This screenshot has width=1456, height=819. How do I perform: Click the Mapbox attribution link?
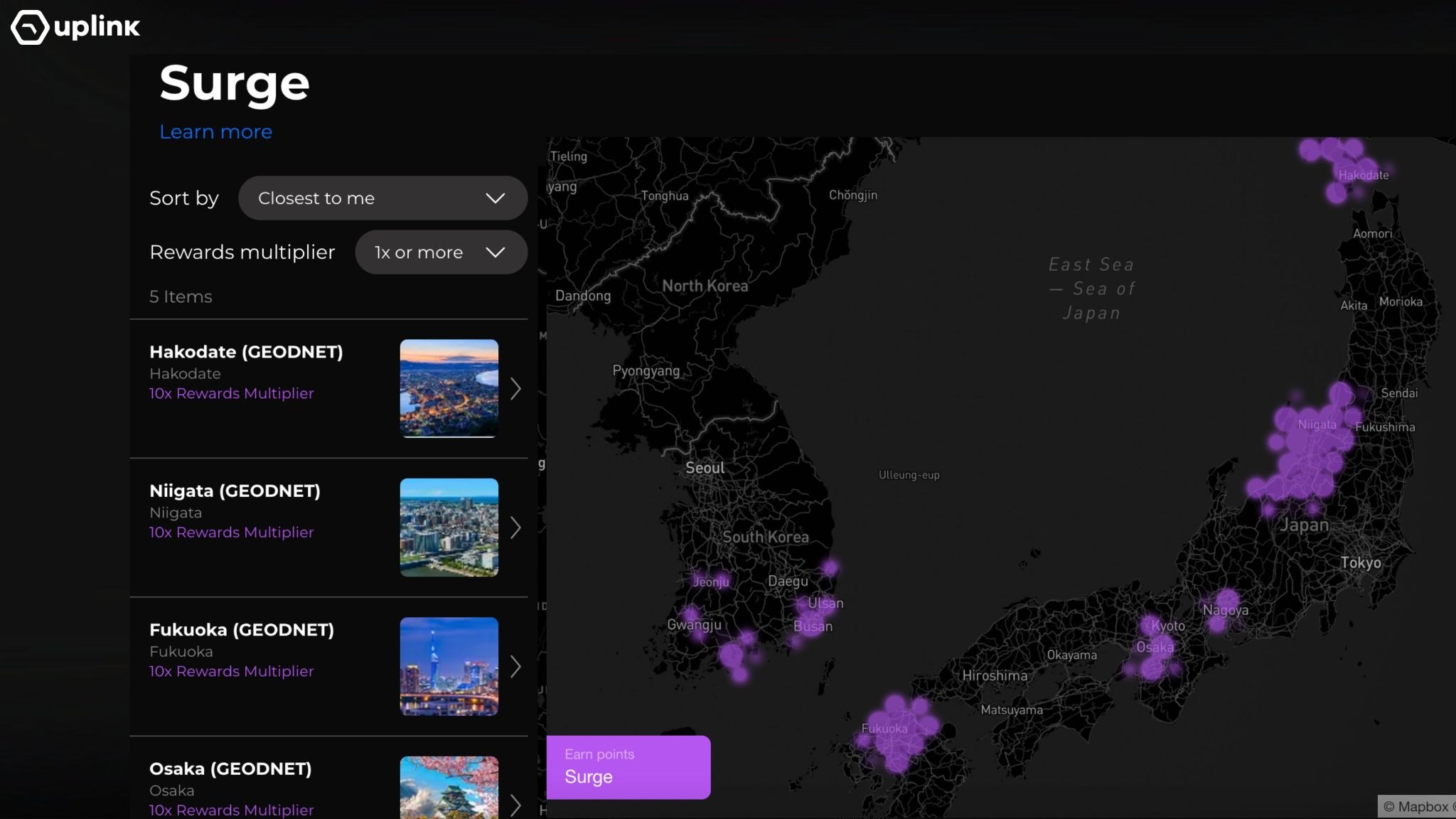[1415, 806]
